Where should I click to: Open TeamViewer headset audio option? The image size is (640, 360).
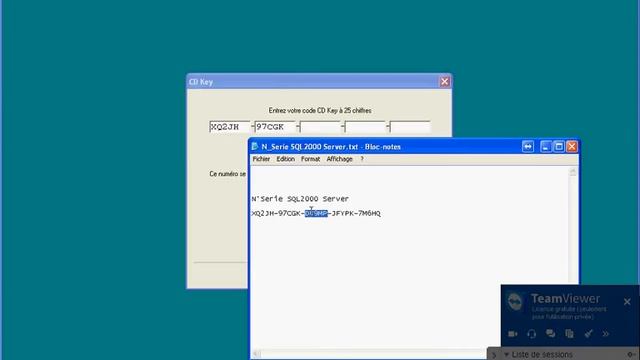[x=531, y=334]
